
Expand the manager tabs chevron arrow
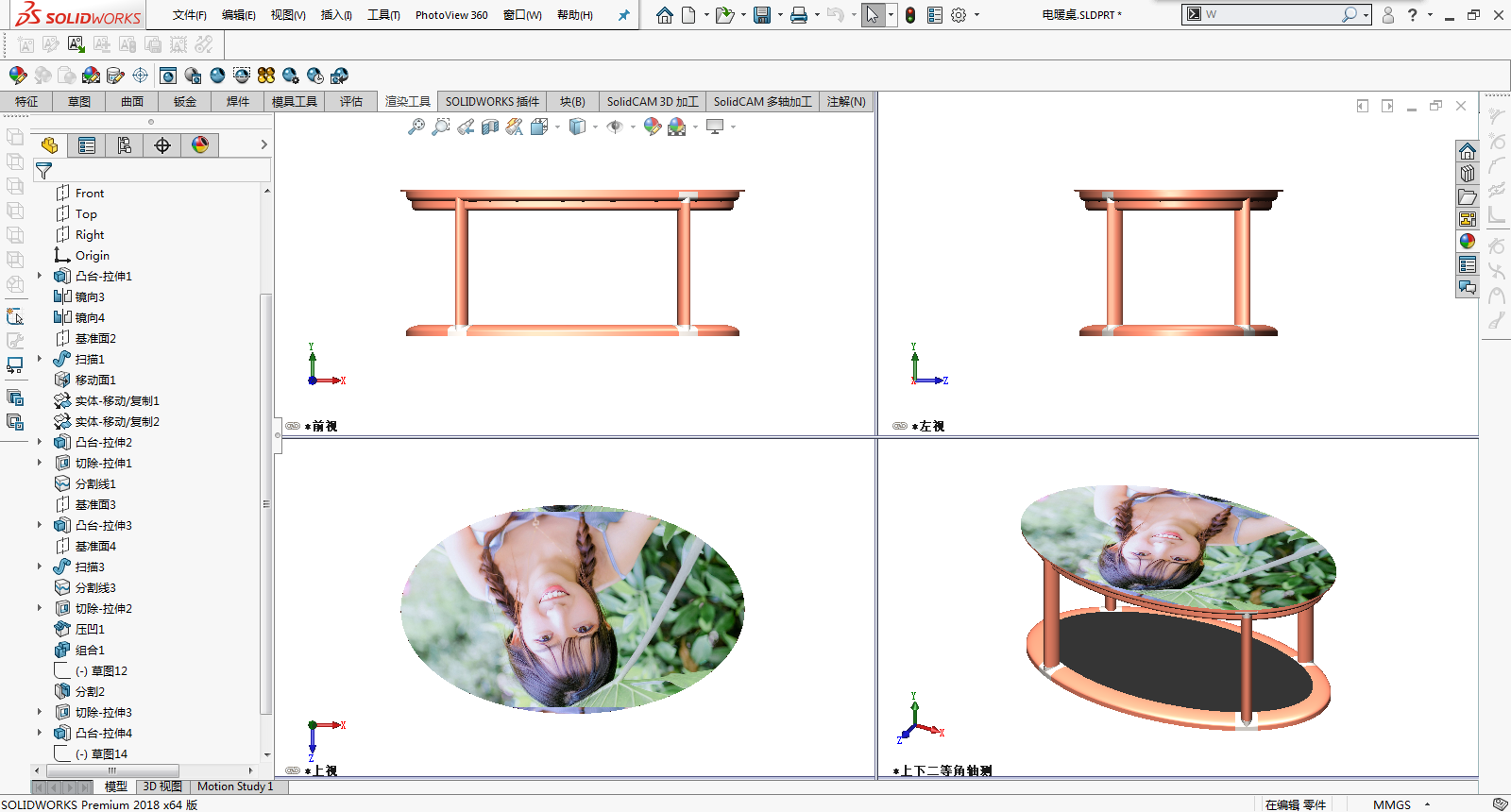click(264, 144)
